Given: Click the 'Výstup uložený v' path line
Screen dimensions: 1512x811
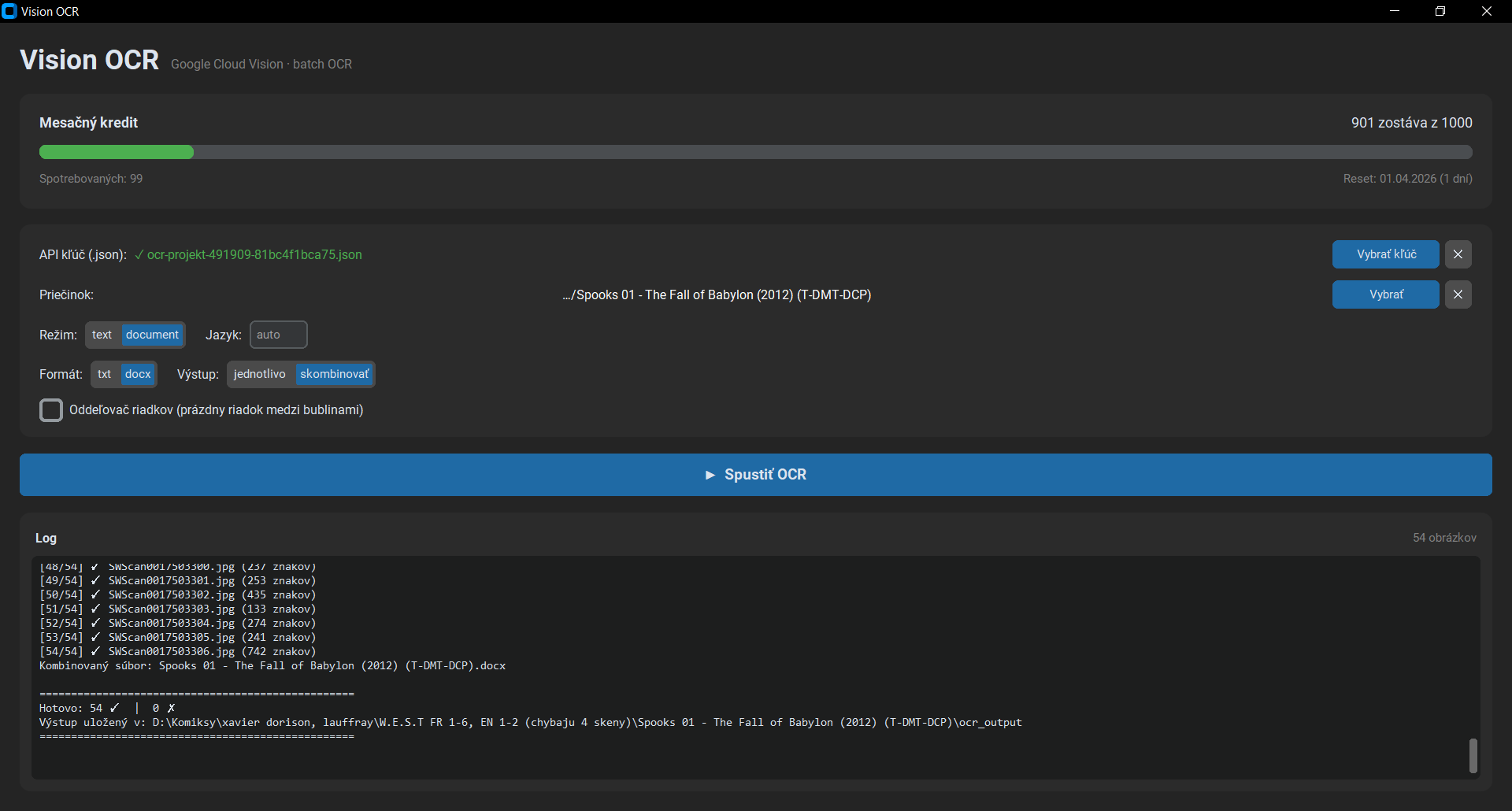Looking at the screenshot, I should pyautogui.click(x=531, y=723).
